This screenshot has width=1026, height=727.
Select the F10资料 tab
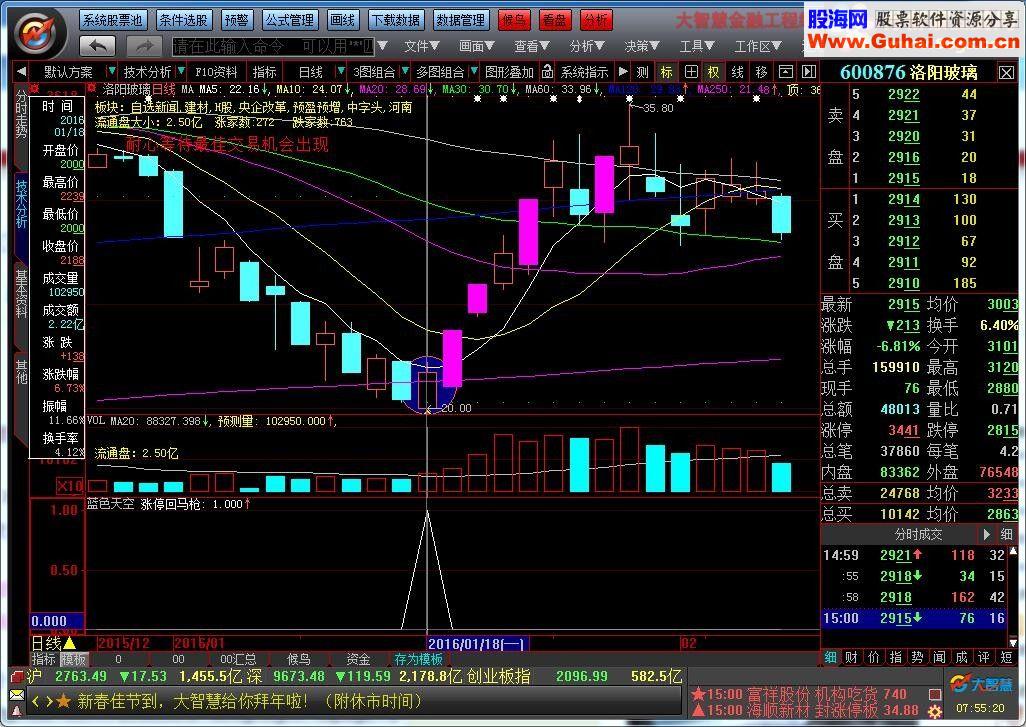216,71
